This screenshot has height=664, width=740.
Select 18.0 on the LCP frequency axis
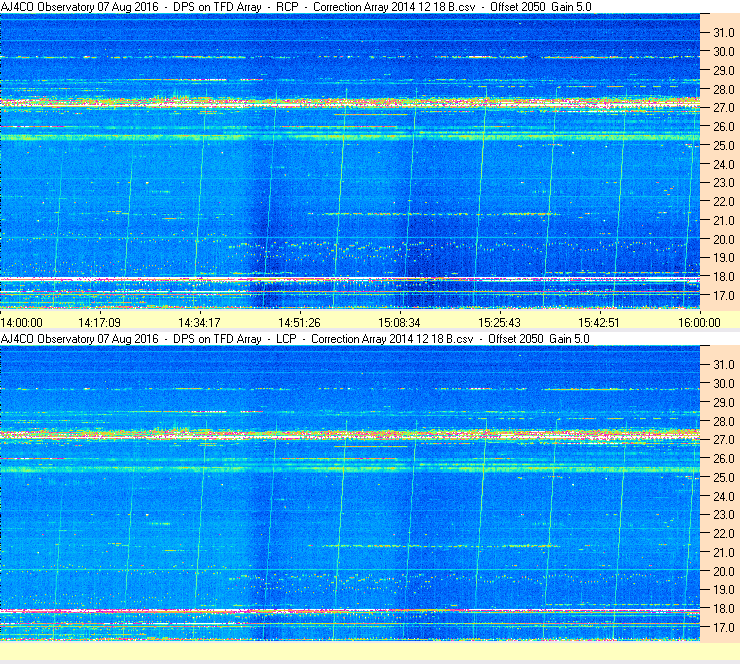coord(723,608)
